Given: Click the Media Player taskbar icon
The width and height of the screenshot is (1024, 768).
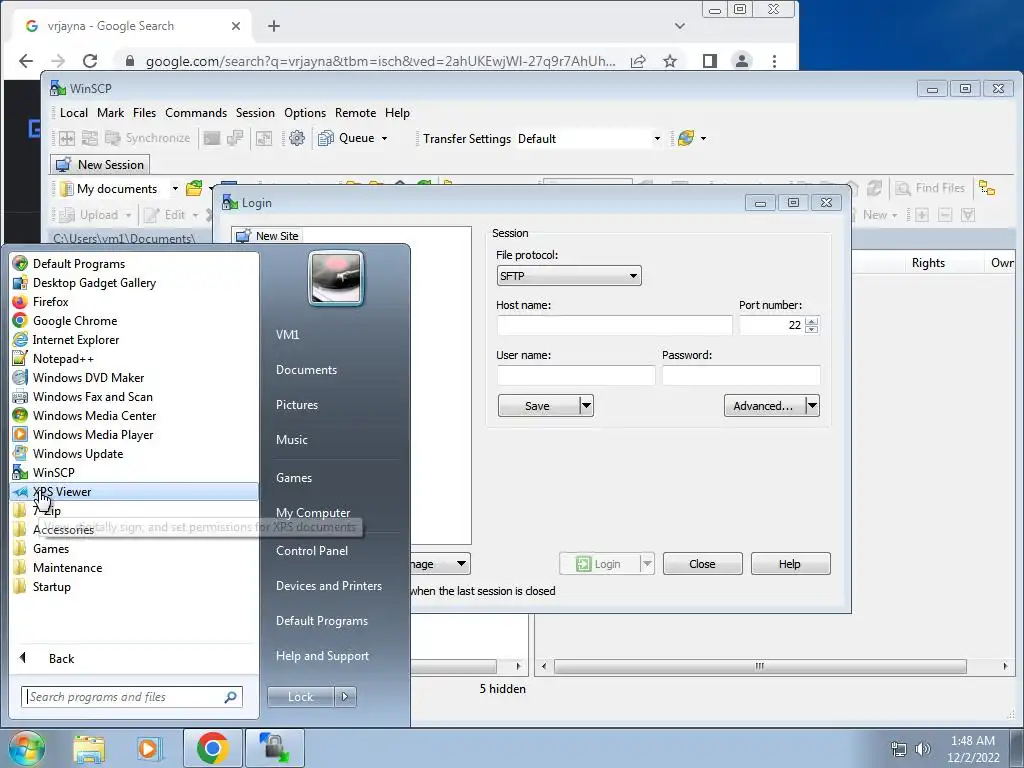Looking at the screenshot, I should 149,748.
